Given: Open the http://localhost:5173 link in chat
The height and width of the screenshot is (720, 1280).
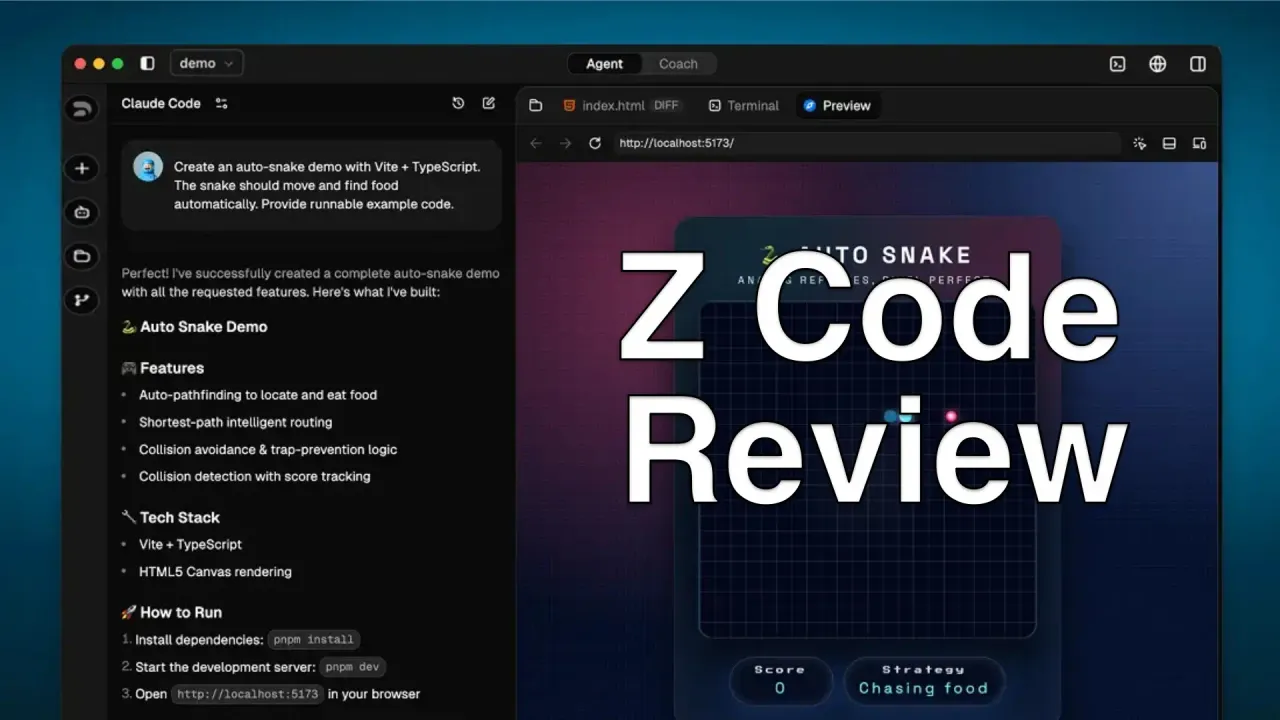Looking at the screenshot, I should pyautogui.click(x=246, y=693).
